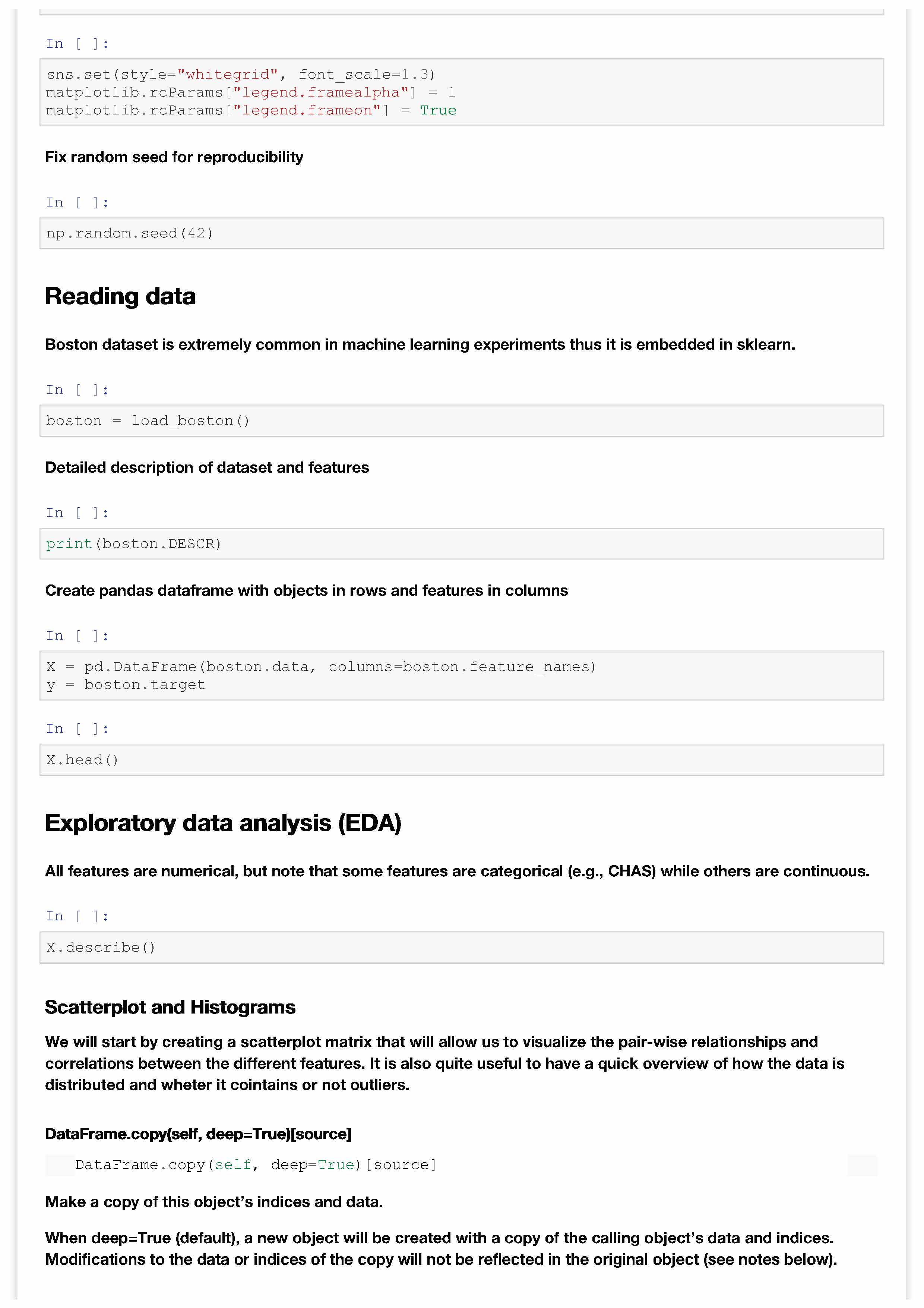Image resolution: width=924 pixels, height=1308 pixels.
Task: Click the boston = load_boston() cell
Action: 461,420
